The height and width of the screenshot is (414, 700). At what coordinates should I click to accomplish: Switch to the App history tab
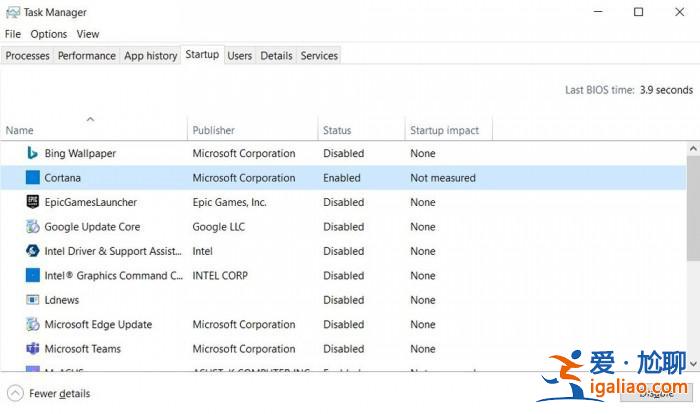click(150, 56)
